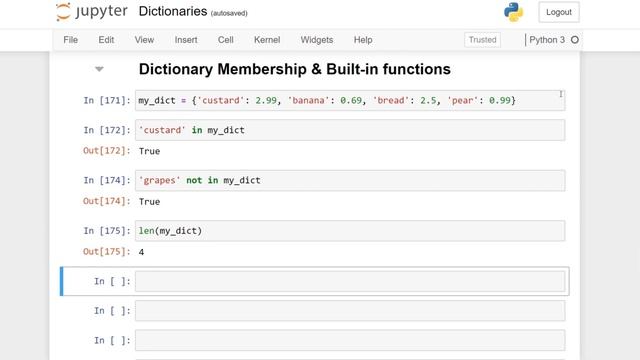
Task: Click the In [174] prompt label
Action: tap(107, 180)
